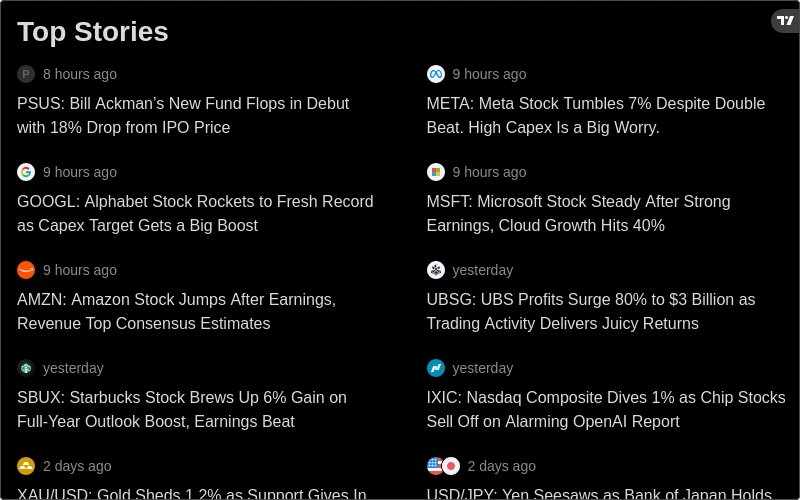Click the Microsoft logo icon
Screen dimensions: 800x500
(x=436, y=172)
